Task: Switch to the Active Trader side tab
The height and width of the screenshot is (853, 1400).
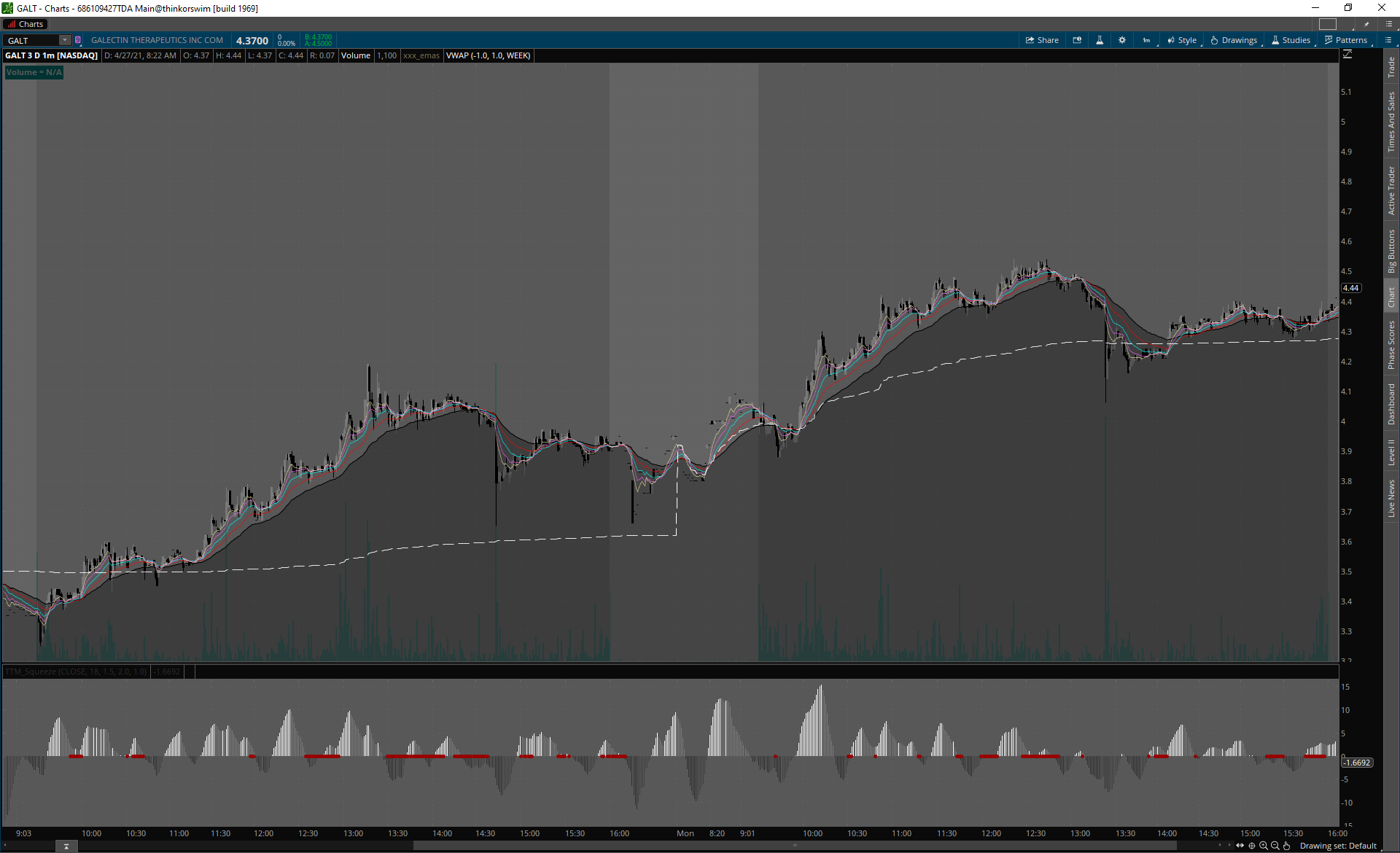Action: tap(1391, 190)
